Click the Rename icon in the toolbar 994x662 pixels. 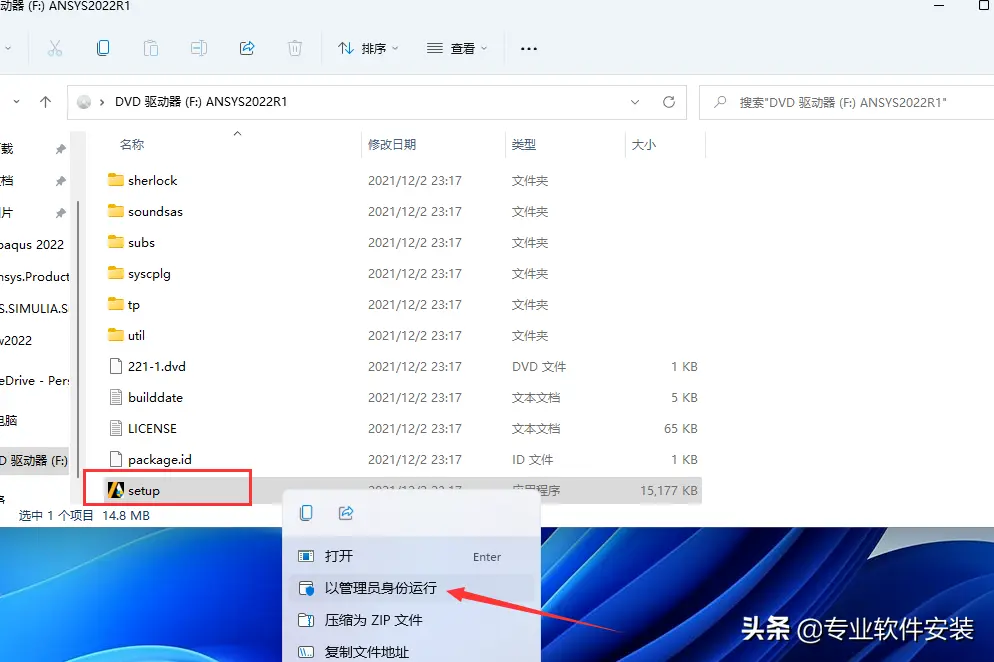click(199, 48)
